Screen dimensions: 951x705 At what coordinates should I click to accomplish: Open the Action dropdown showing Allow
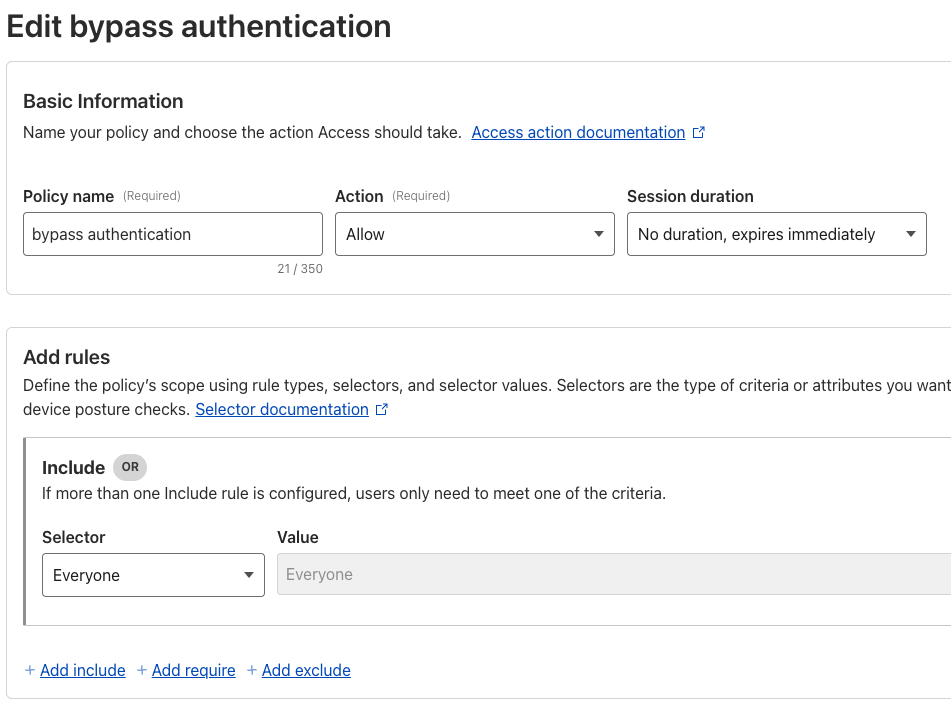click(475, 234)
